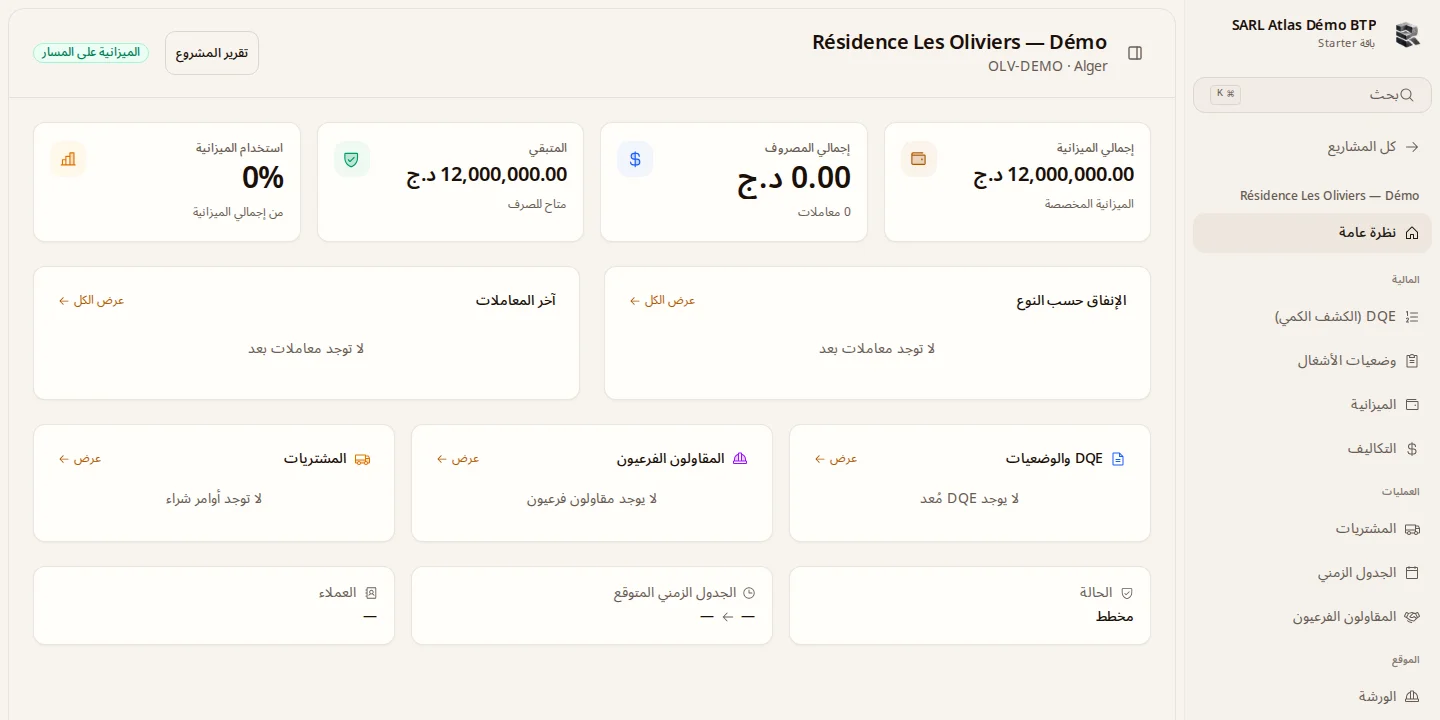Click عرض الكل in الإنفاق حسب النوع card

pyautogui.click(x=662, y=301)
